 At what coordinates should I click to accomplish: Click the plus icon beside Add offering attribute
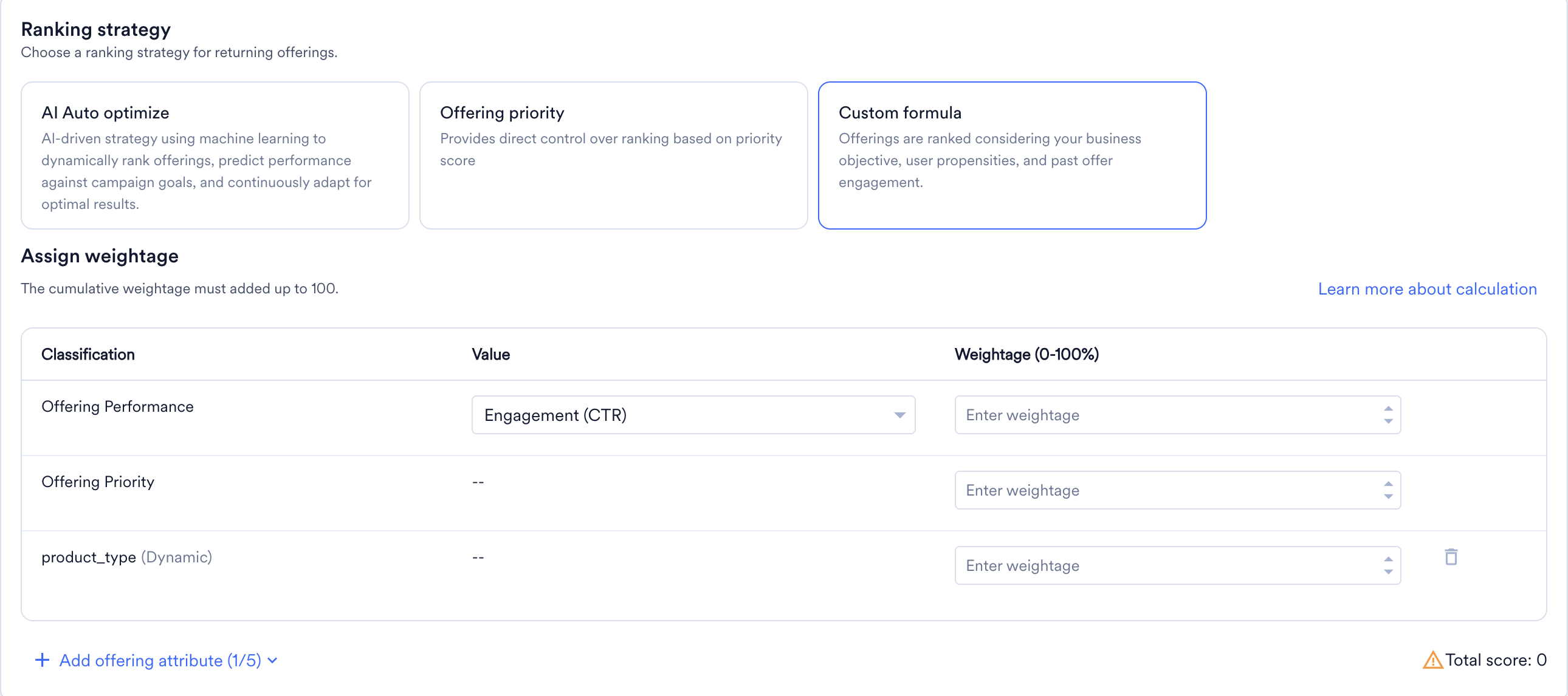coord(42,660)
